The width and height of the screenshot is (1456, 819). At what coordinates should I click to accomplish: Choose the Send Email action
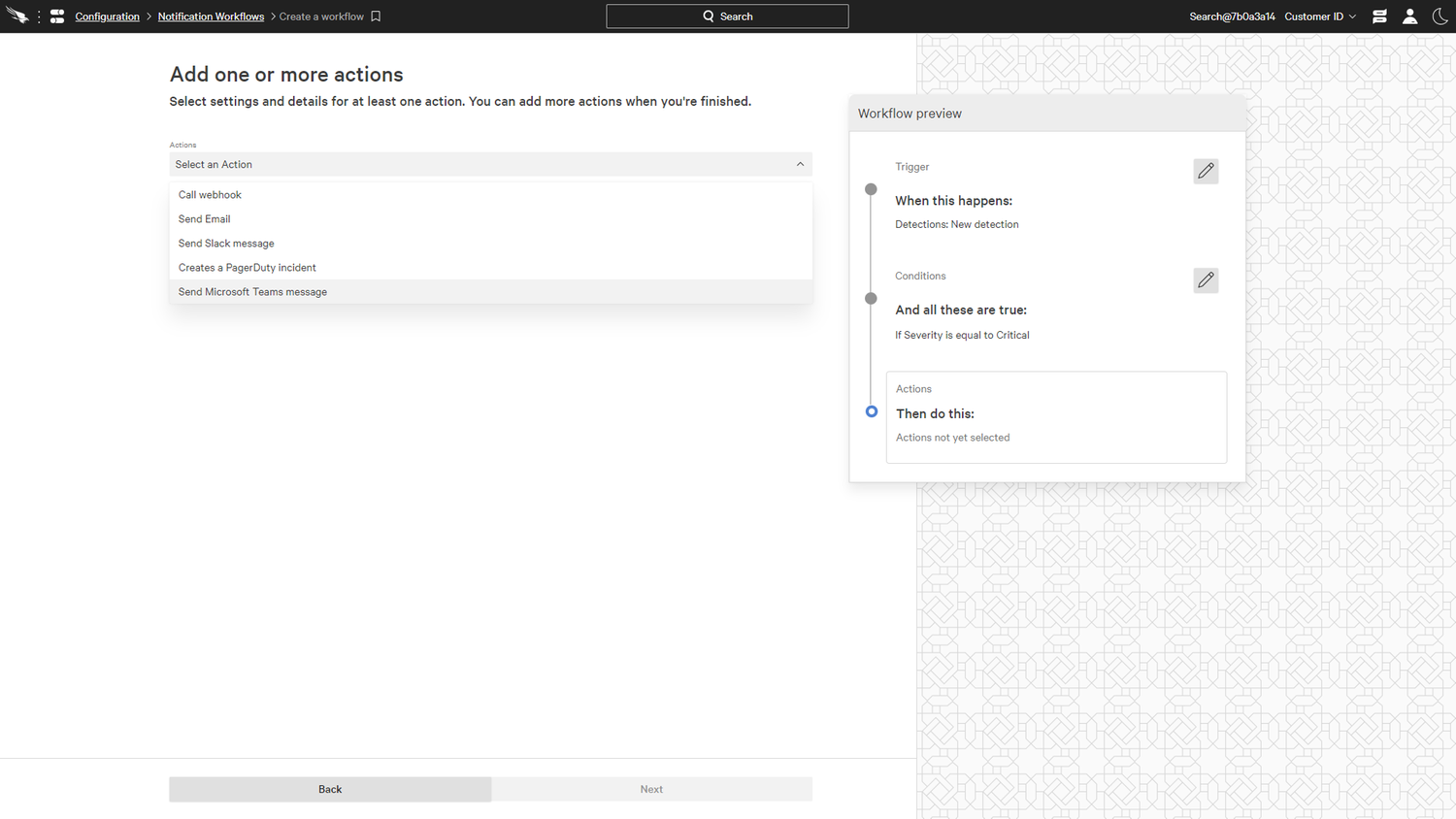pyautogui.click(x=204, y=219)
